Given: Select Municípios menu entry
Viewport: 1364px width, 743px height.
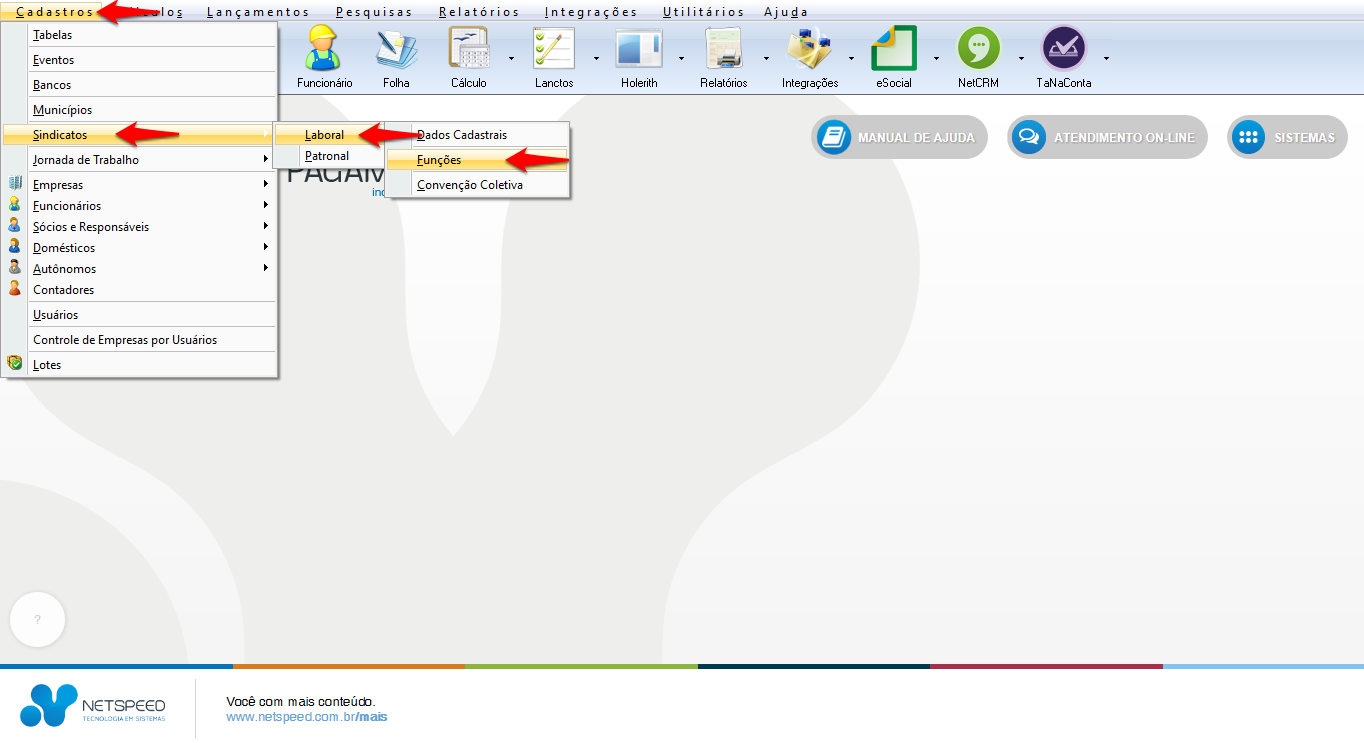Looking at the screenshot, I should coord(140,110).
